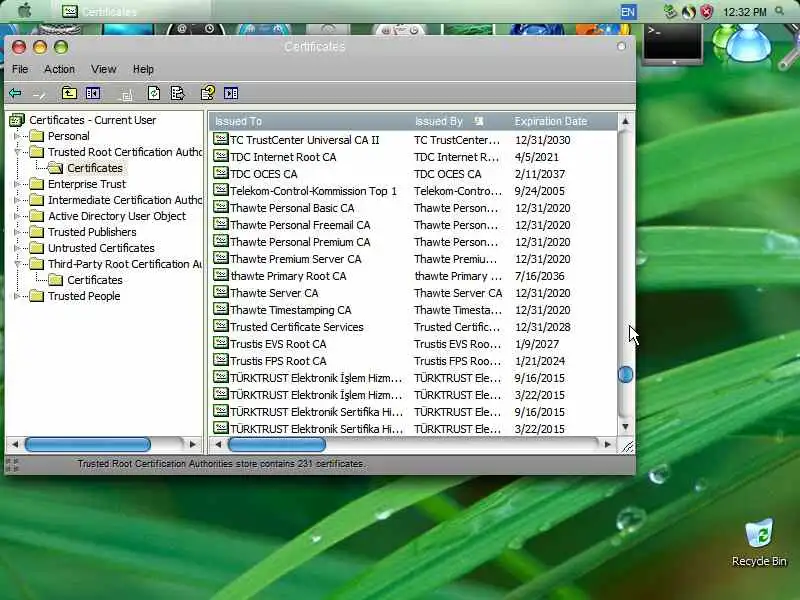Expand the Trusted Publishers node

(x=17, y=232)
